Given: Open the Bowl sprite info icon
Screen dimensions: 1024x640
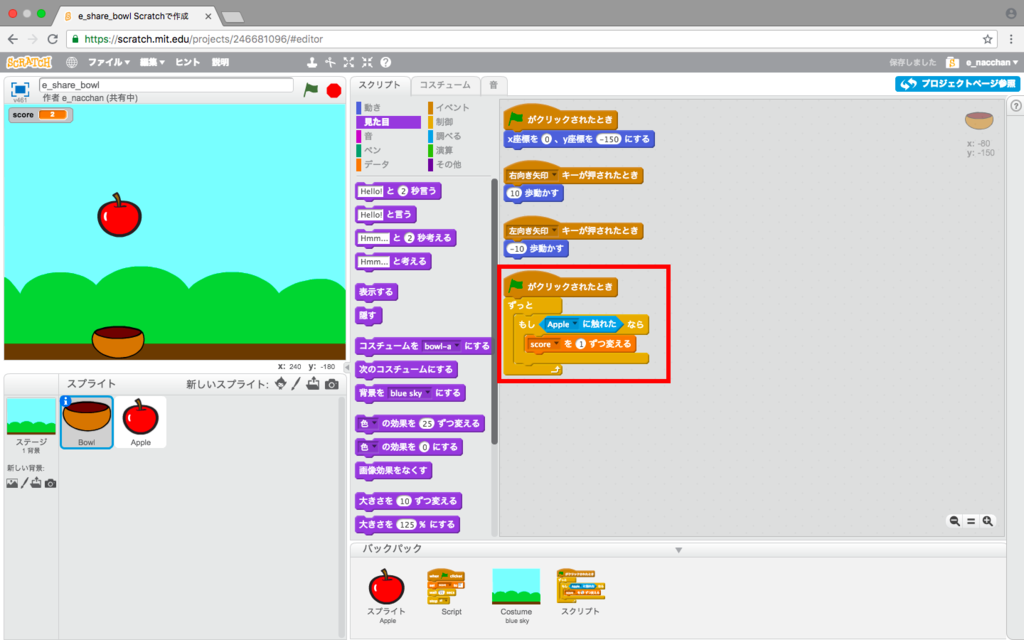Looking at the screenshot, I should coord(66,401).
